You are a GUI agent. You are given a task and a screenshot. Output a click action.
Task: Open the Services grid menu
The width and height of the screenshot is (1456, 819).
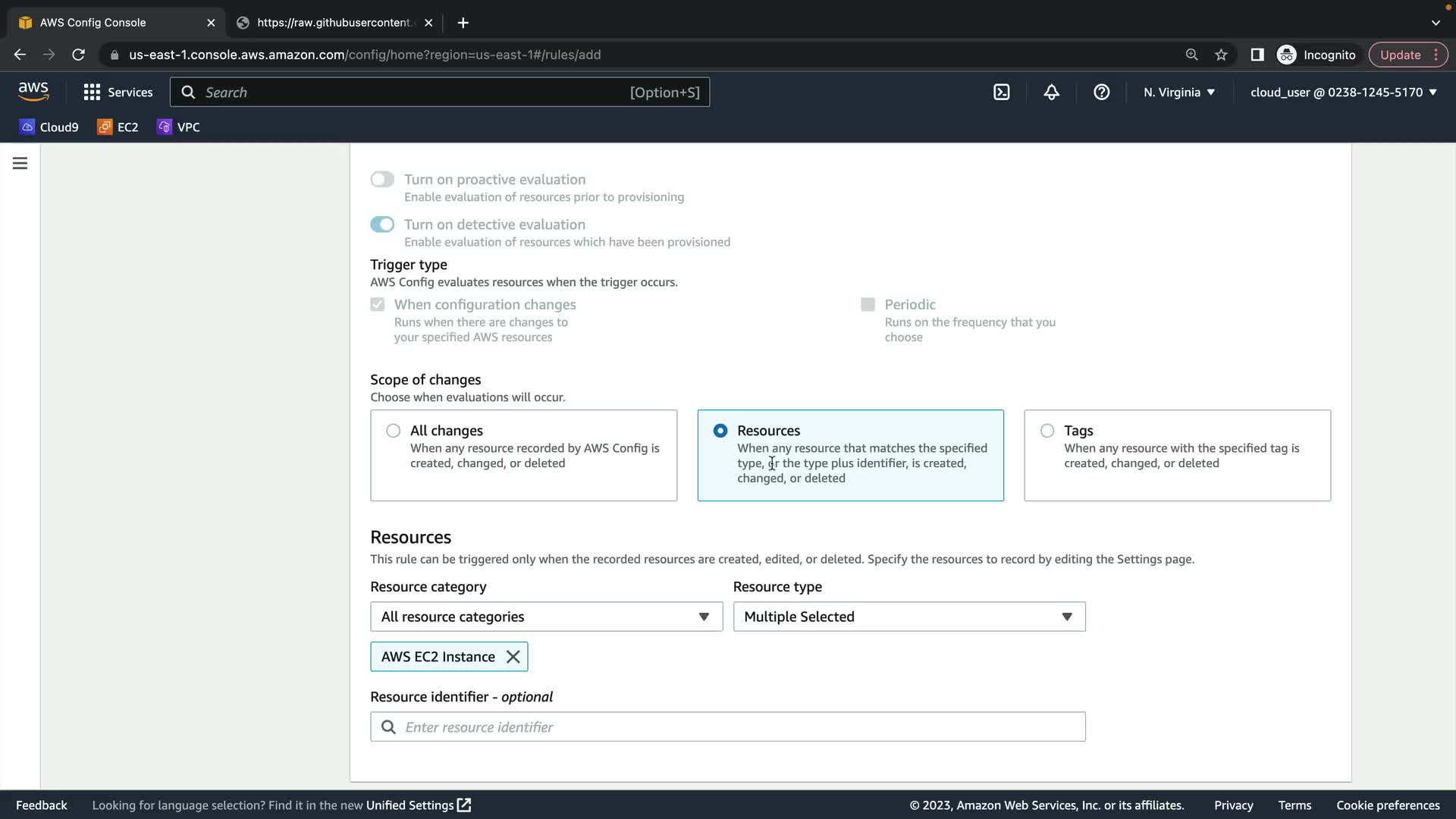pos(118,92)
